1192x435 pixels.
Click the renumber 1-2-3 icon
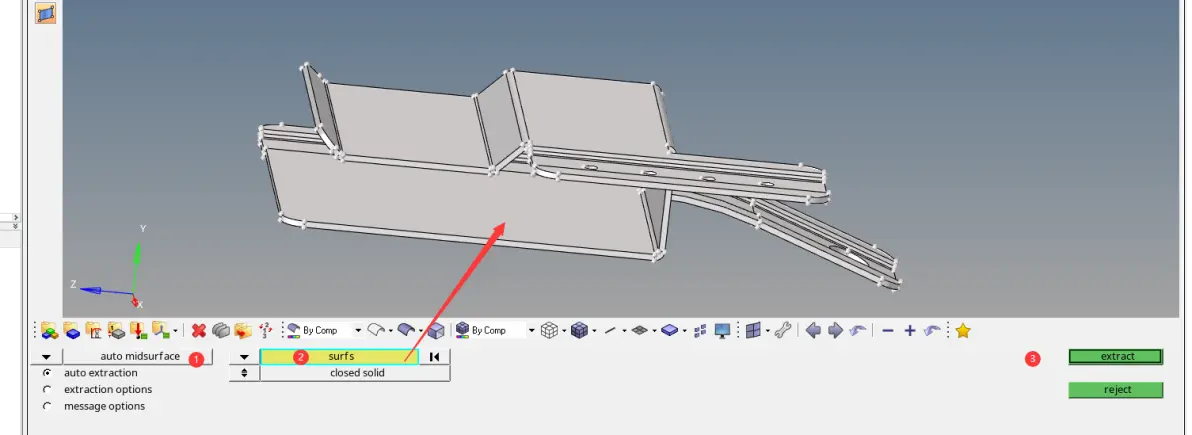click(265, 331)
